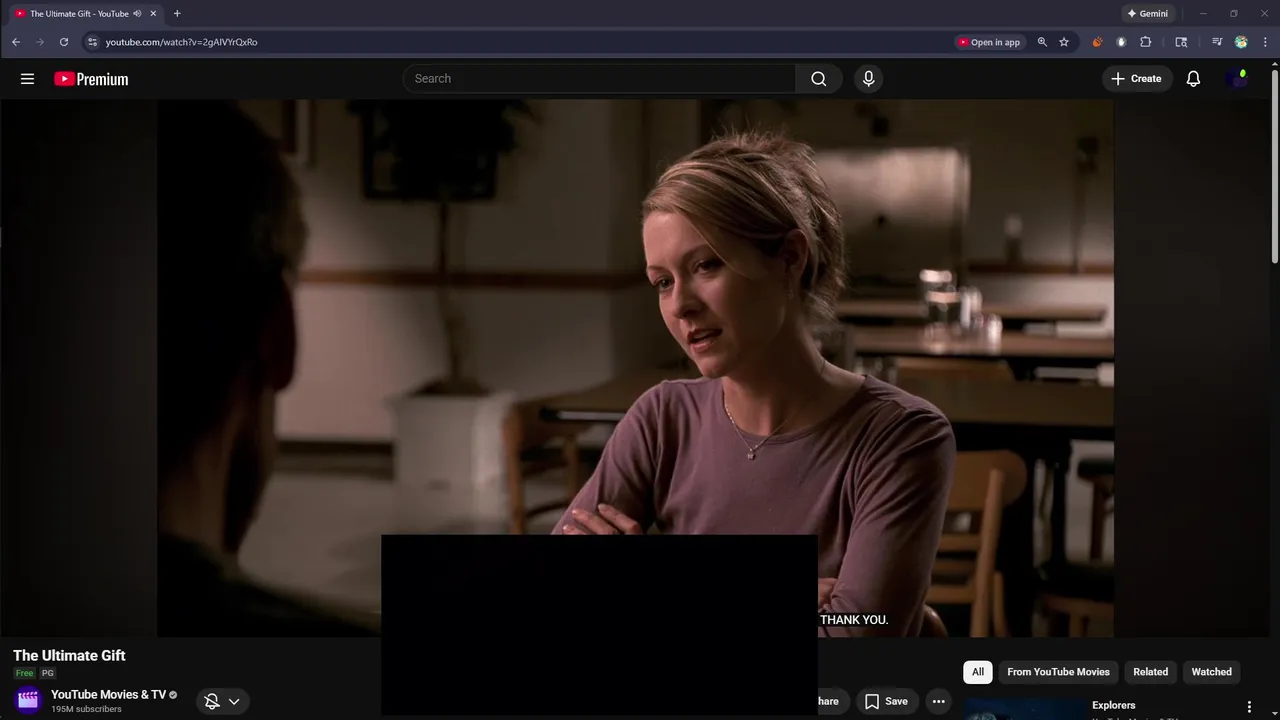This screenshot has width=1280, height=720.
Task: Open the YouTube account avatar menu
Action: [x=1237, y=79]
